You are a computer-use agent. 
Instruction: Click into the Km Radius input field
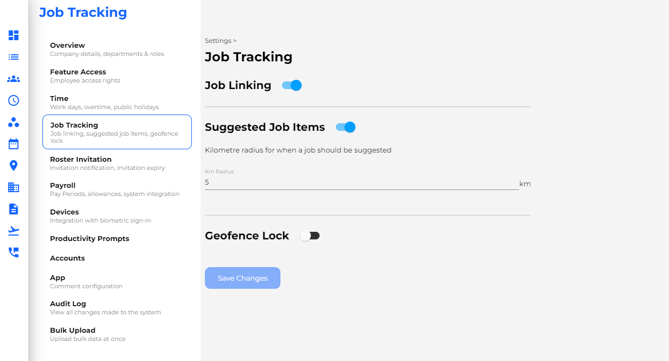point(361,183)
